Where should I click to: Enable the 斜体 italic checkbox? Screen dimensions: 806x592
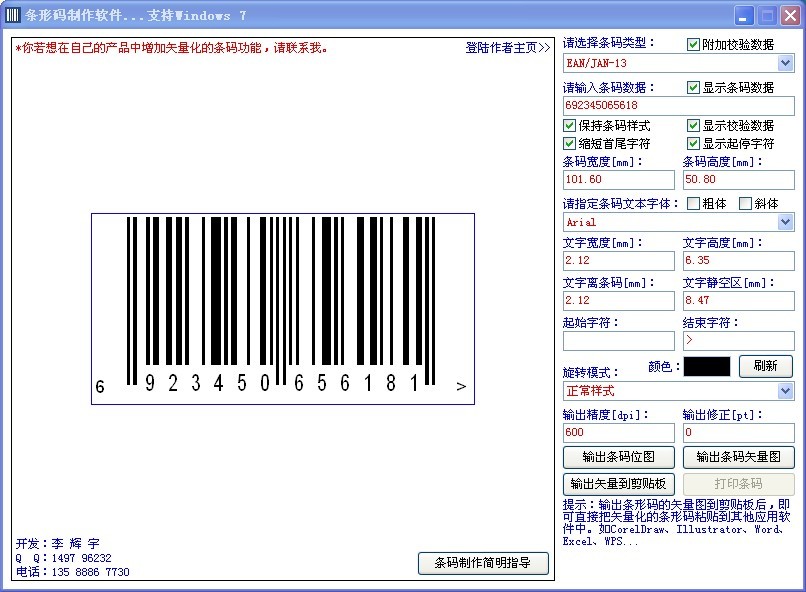(745, 203)
